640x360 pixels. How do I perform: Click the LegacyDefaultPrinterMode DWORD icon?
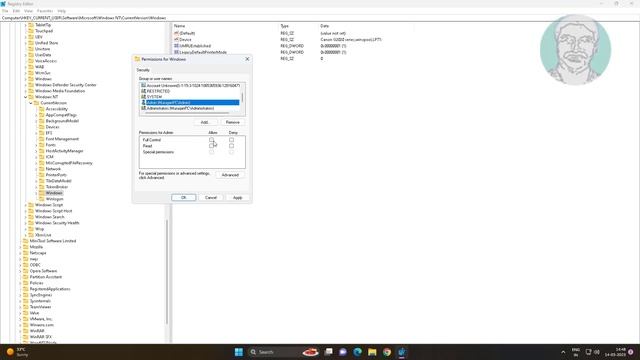point(176,52)
